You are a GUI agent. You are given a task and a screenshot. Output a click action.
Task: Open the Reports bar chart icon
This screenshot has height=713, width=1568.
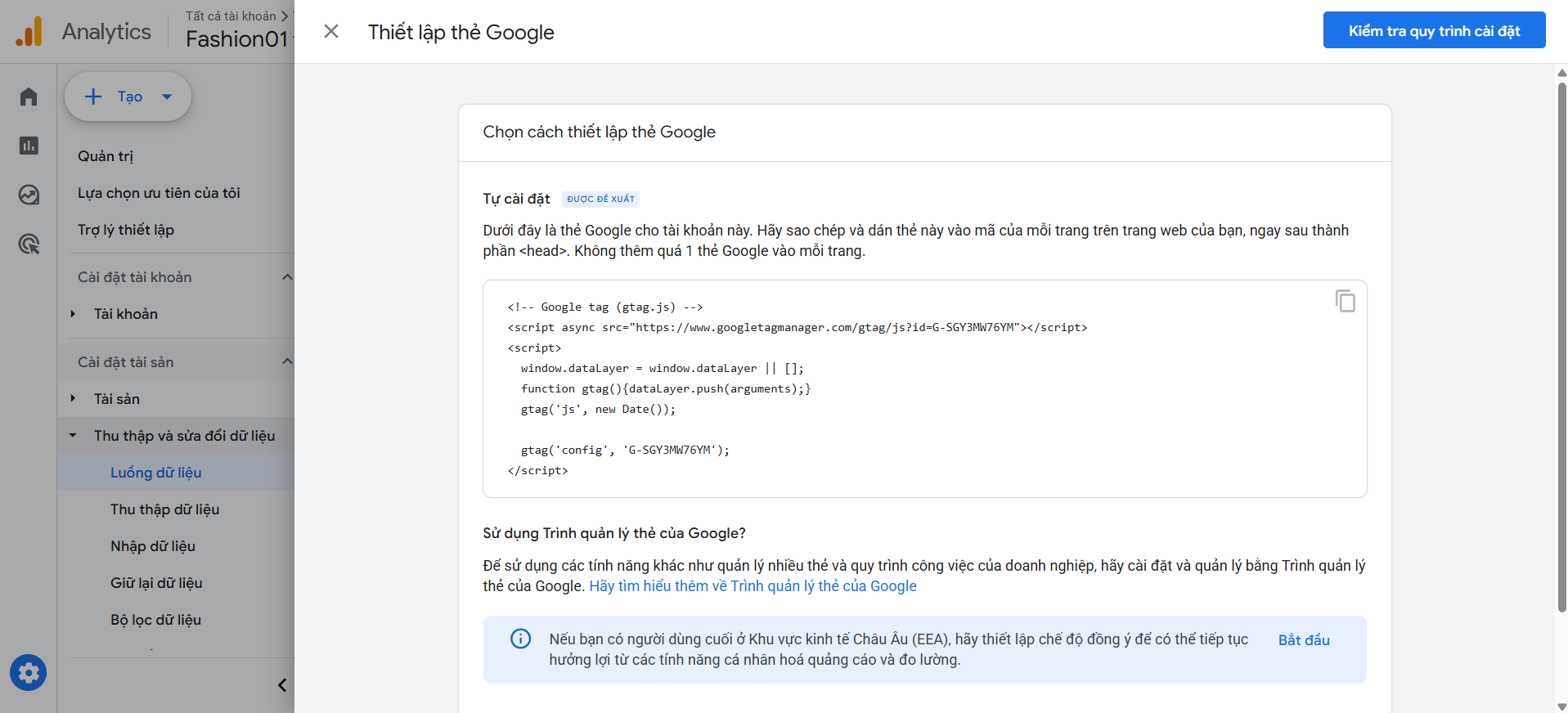pyautogui.click(x=29, y=146)
